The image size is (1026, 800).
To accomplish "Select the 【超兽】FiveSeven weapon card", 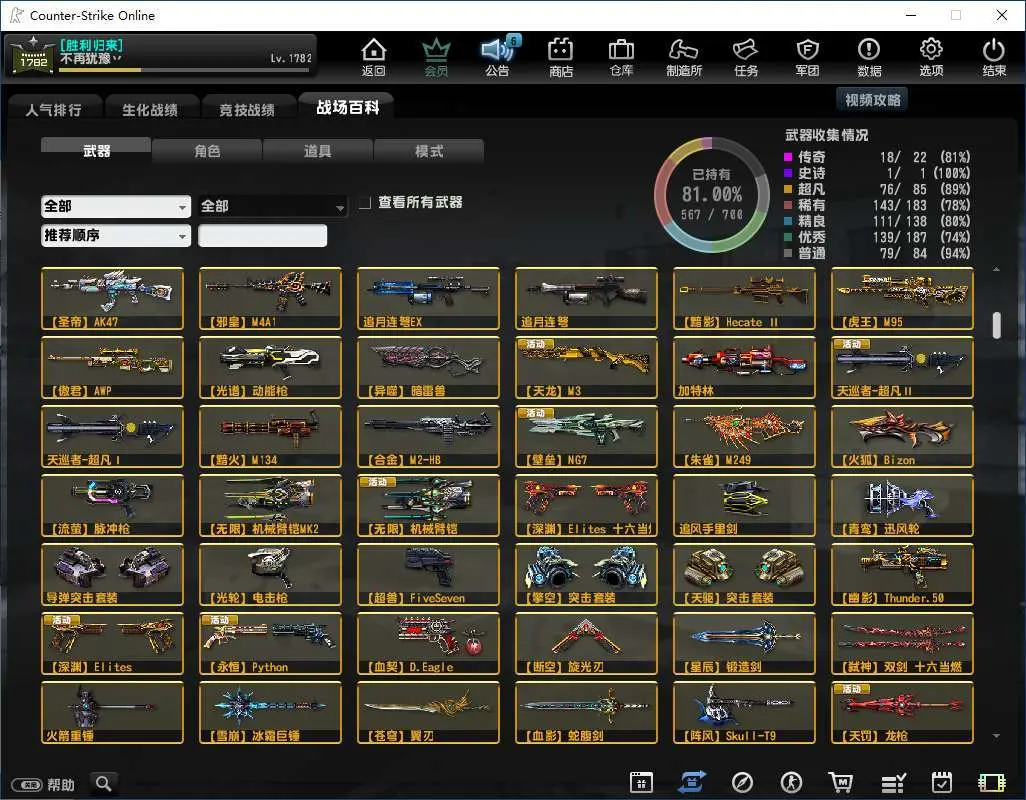I will point(429,574).
